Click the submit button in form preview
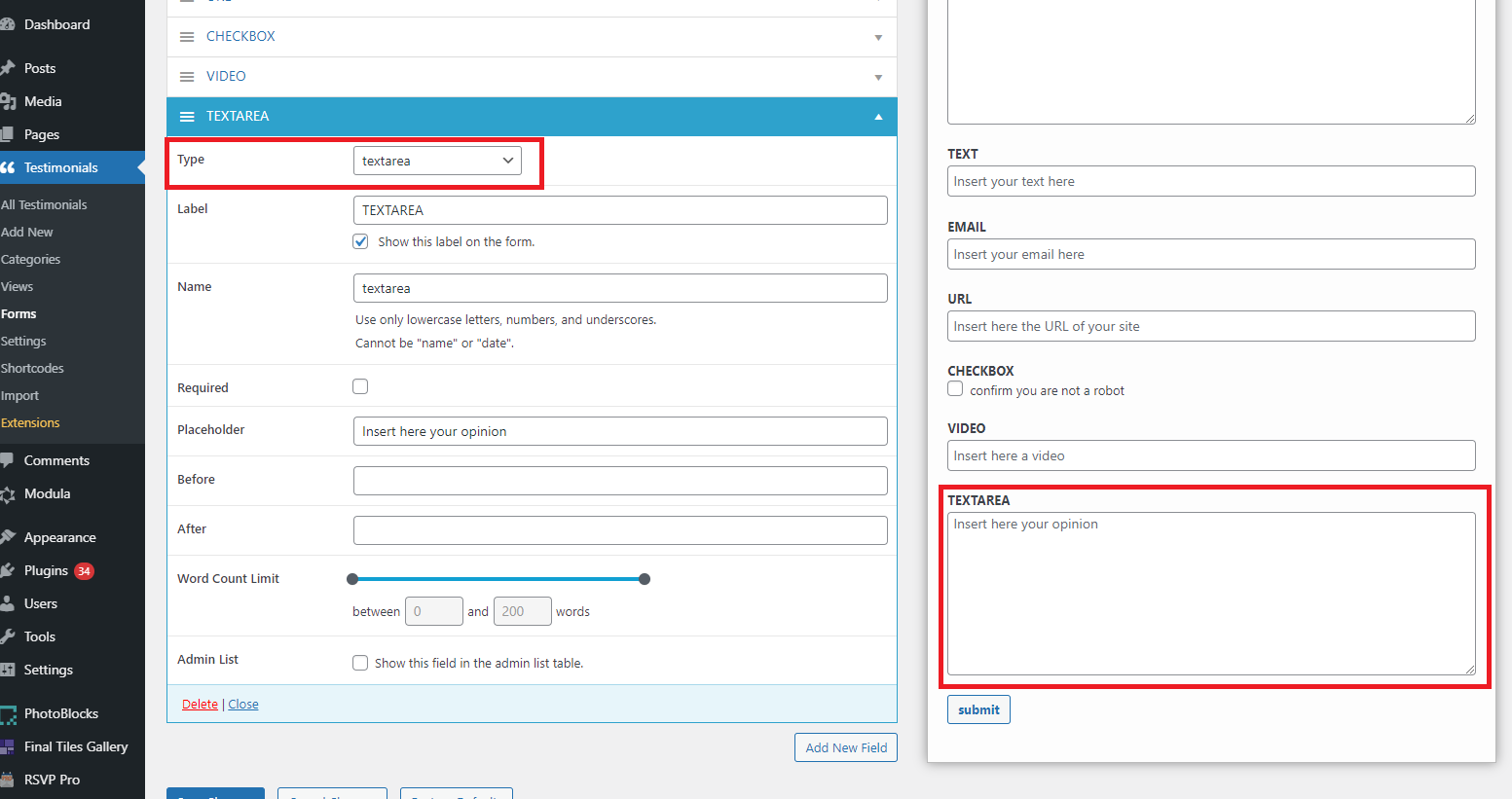 978,709
